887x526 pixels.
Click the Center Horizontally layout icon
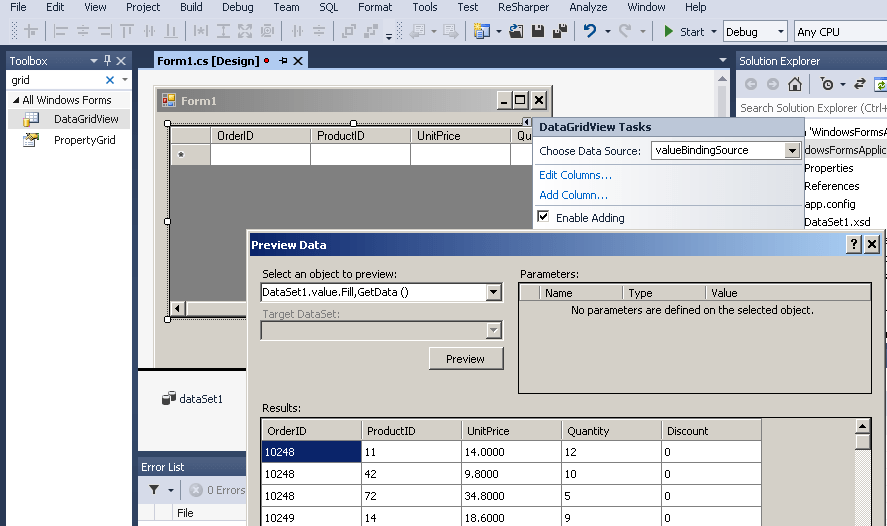[297, 31]
